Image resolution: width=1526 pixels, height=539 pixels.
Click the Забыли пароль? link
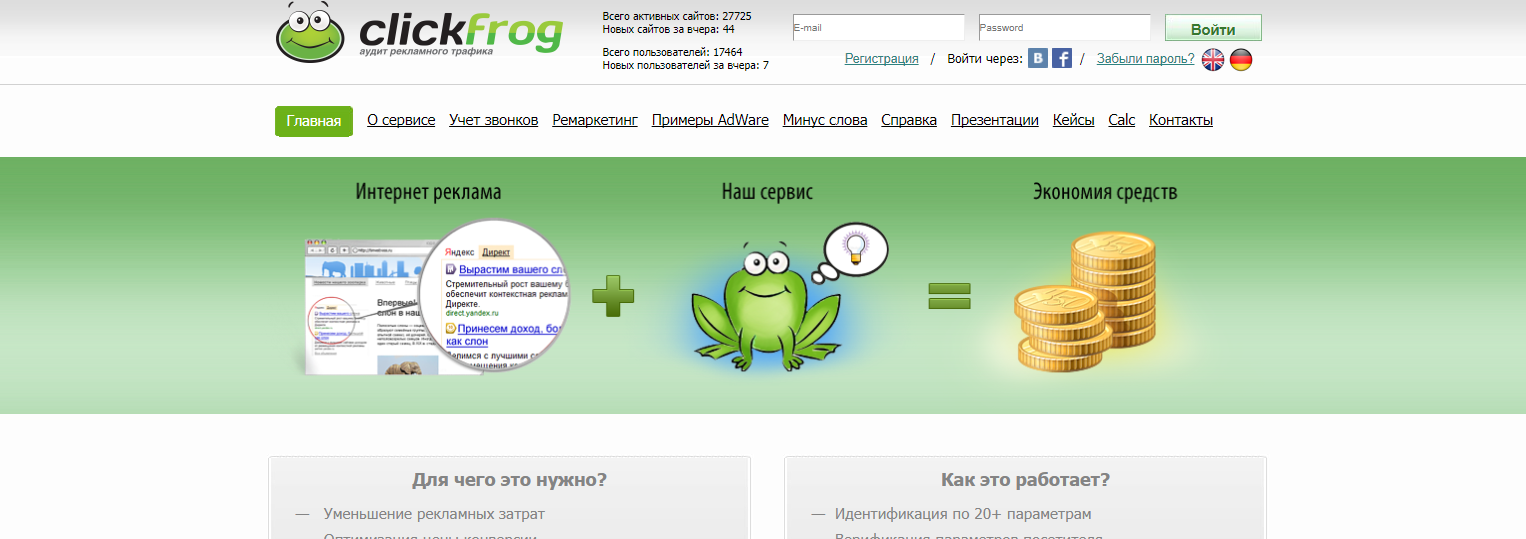coord(1145,59)
